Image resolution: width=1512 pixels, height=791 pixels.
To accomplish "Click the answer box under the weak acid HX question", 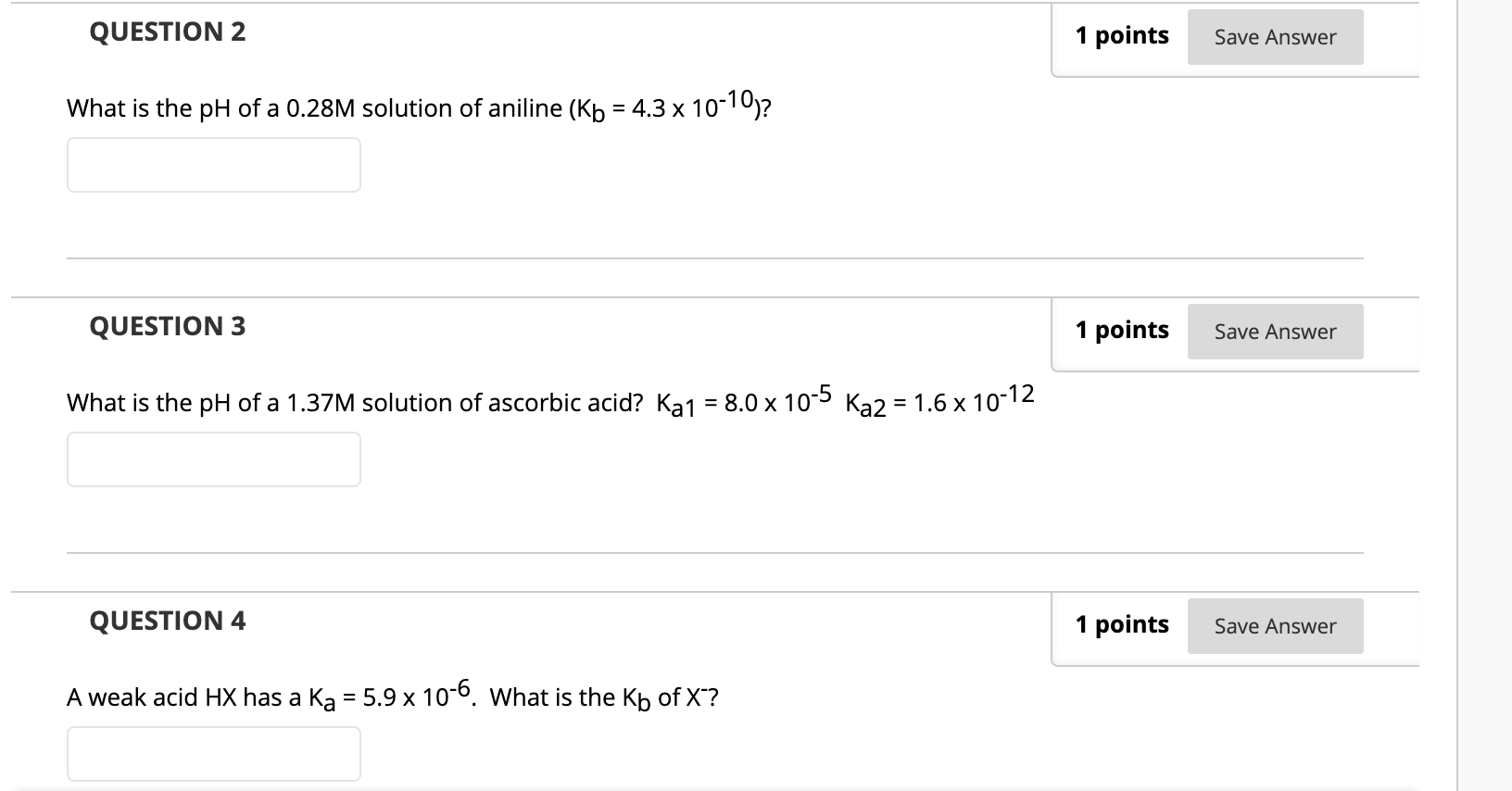I will (213, 753).
